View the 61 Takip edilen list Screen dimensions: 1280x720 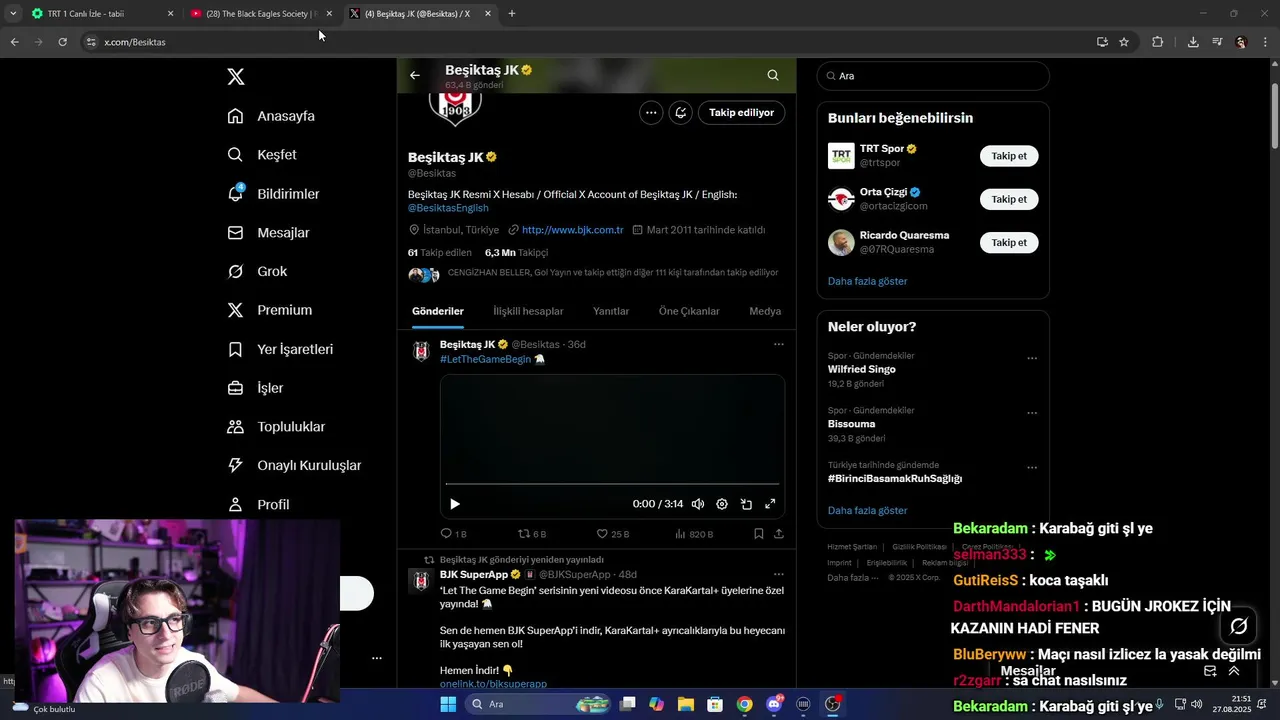click(440, 253)
